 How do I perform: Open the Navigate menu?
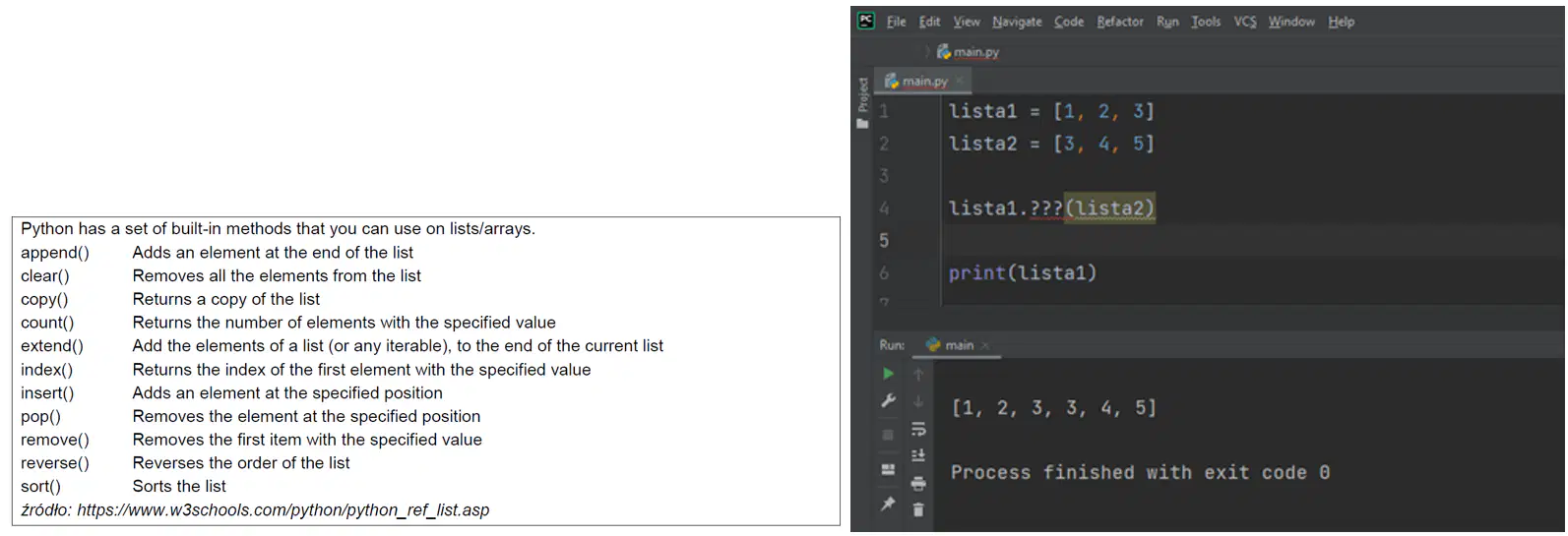point(1017,22)
